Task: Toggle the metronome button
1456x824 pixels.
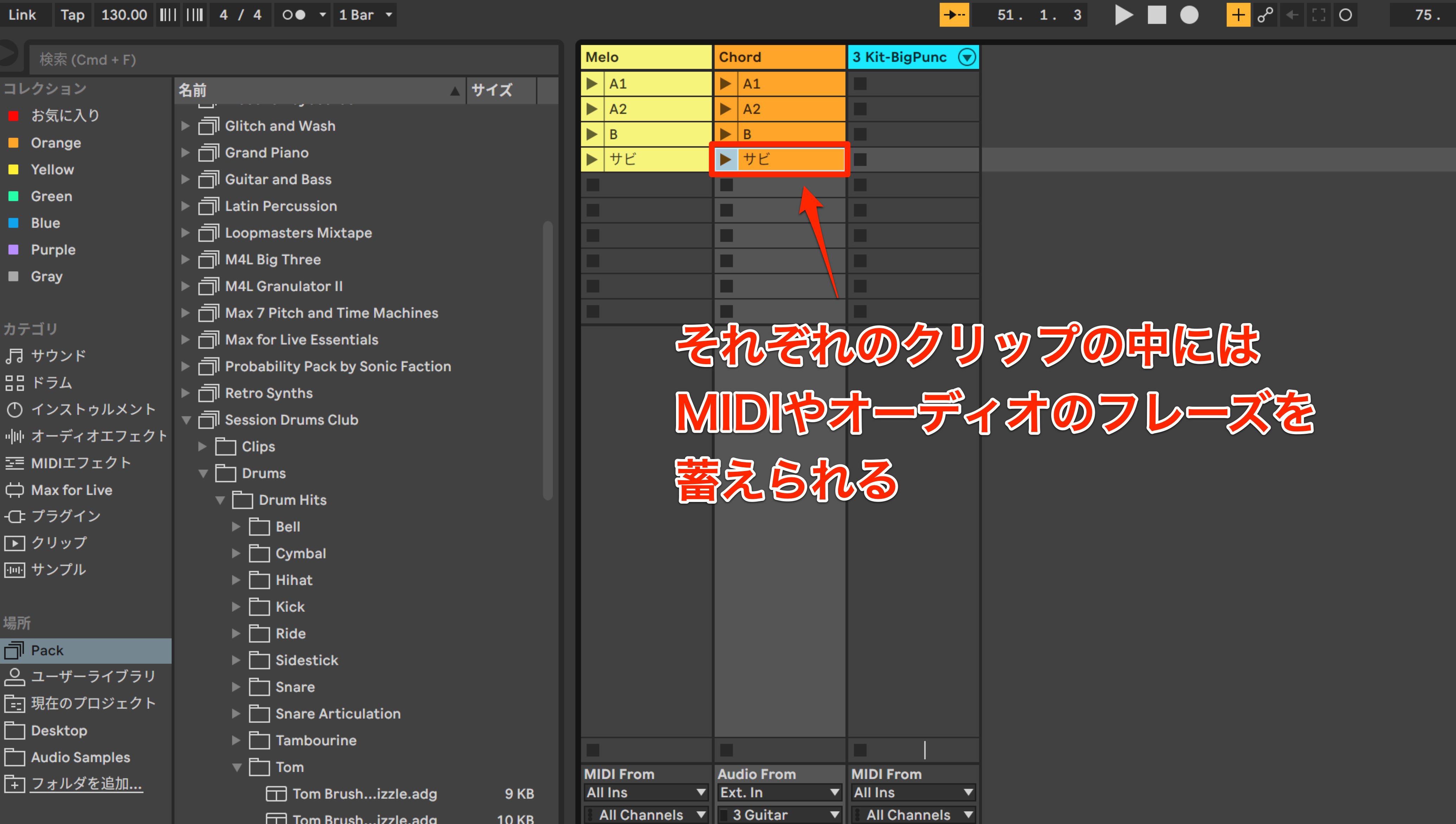Action: pos(294,15)
